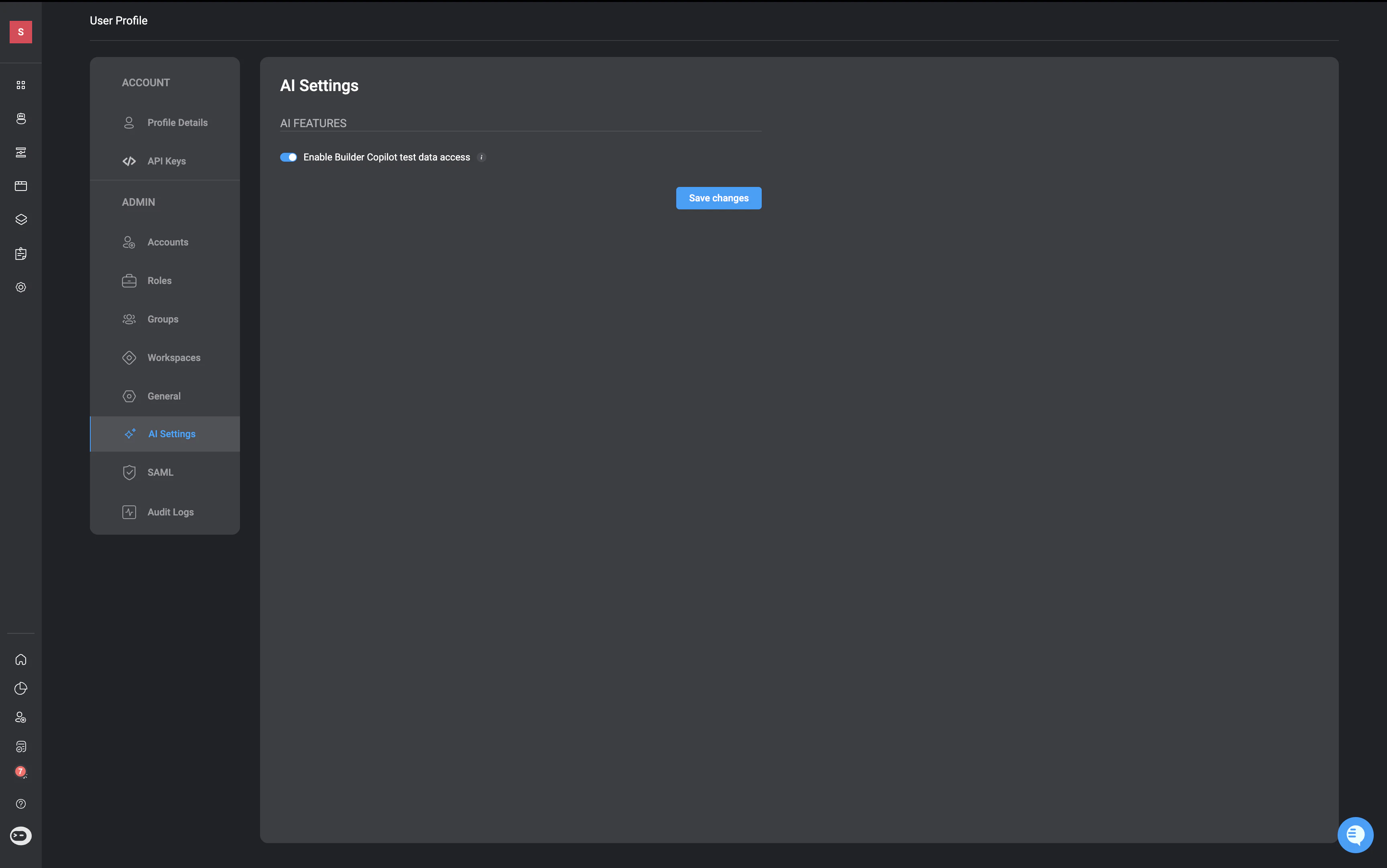Click the pie chart analytics icon

(x=21, y=688)
